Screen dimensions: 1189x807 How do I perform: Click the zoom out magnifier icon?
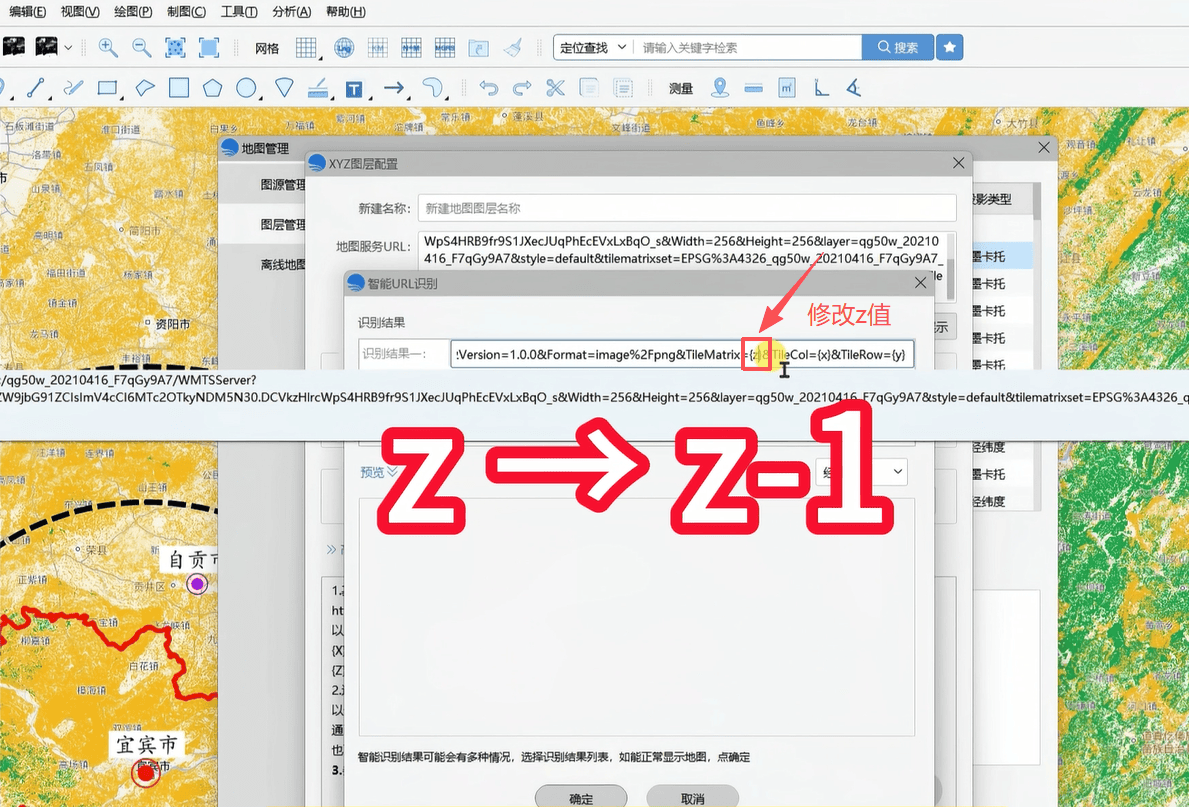coord(141,47)
